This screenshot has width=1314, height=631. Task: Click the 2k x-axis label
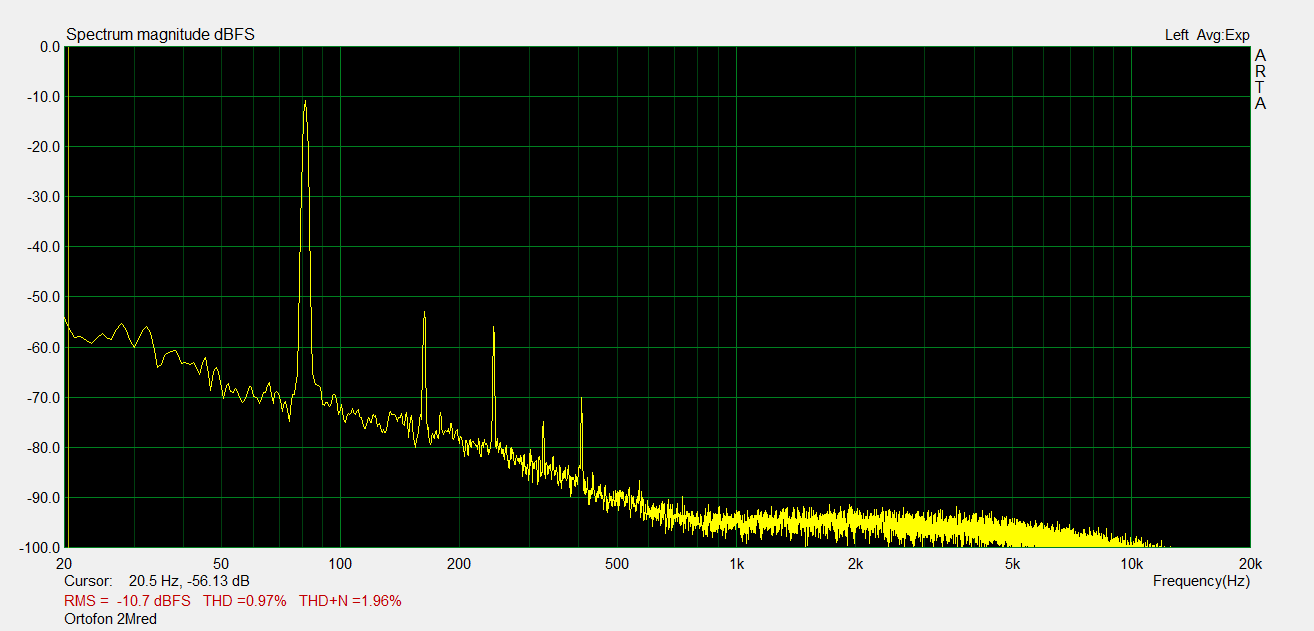pos(855,563)
